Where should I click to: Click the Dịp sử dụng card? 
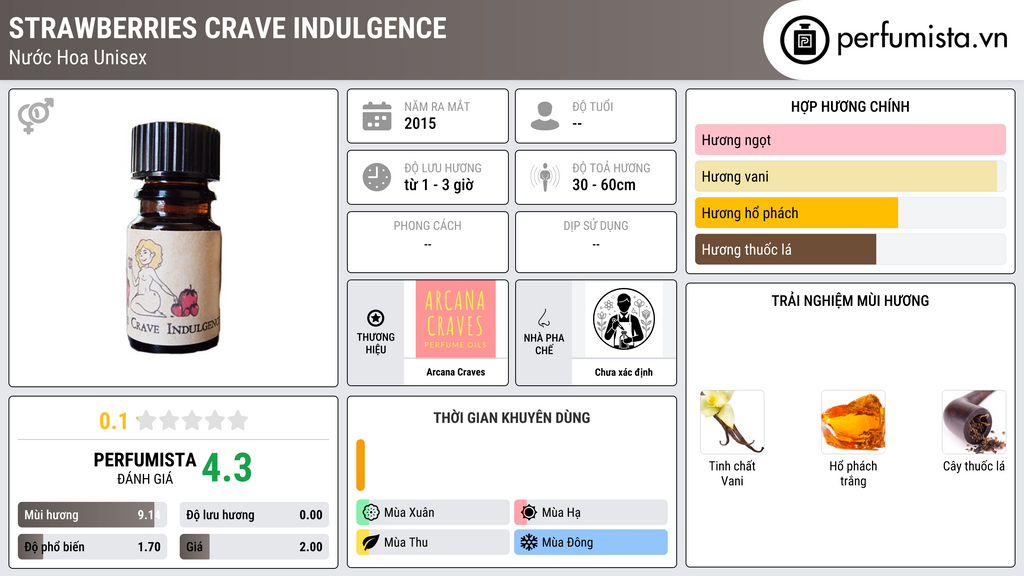pyautogui.click(x=596, y=242)
